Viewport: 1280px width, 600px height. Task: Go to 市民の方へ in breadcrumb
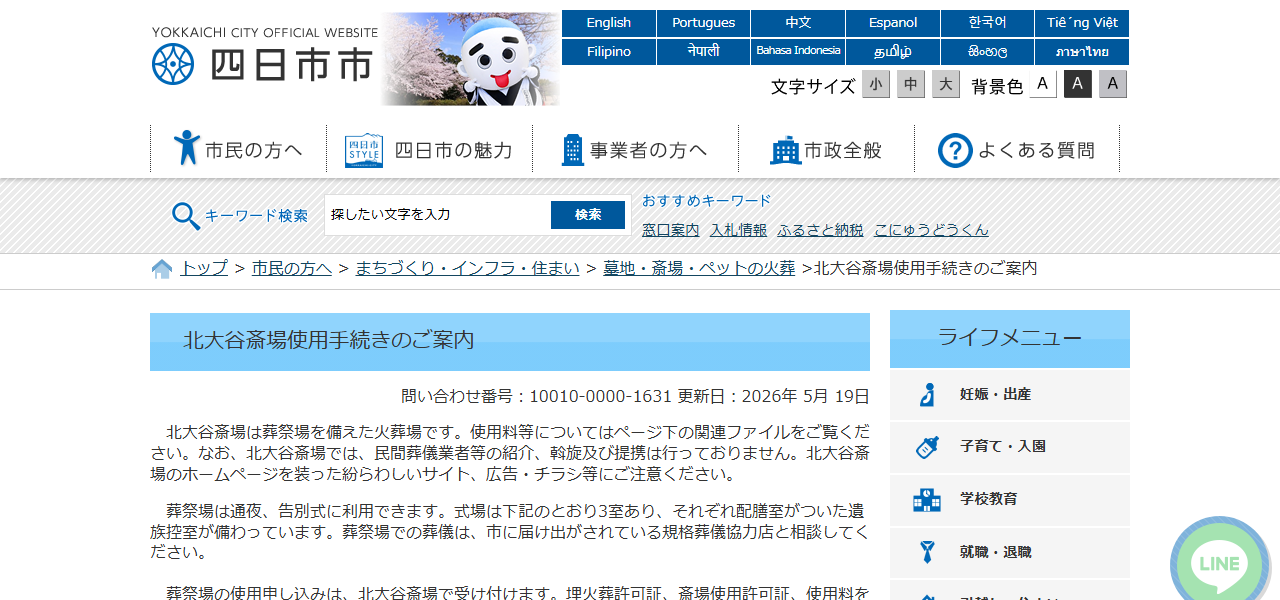pyautogui.click(x=292, y=268)
